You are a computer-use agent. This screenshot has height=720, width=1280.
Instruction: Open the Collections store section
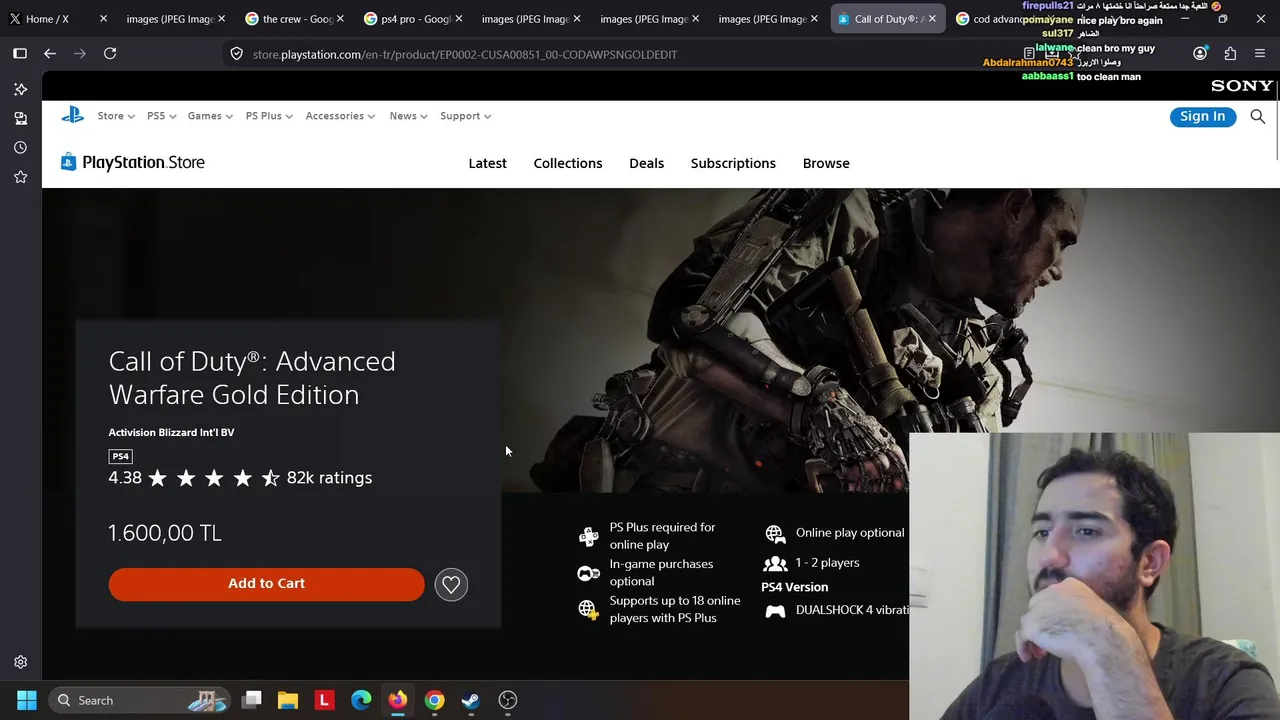[x=568, y=163]
